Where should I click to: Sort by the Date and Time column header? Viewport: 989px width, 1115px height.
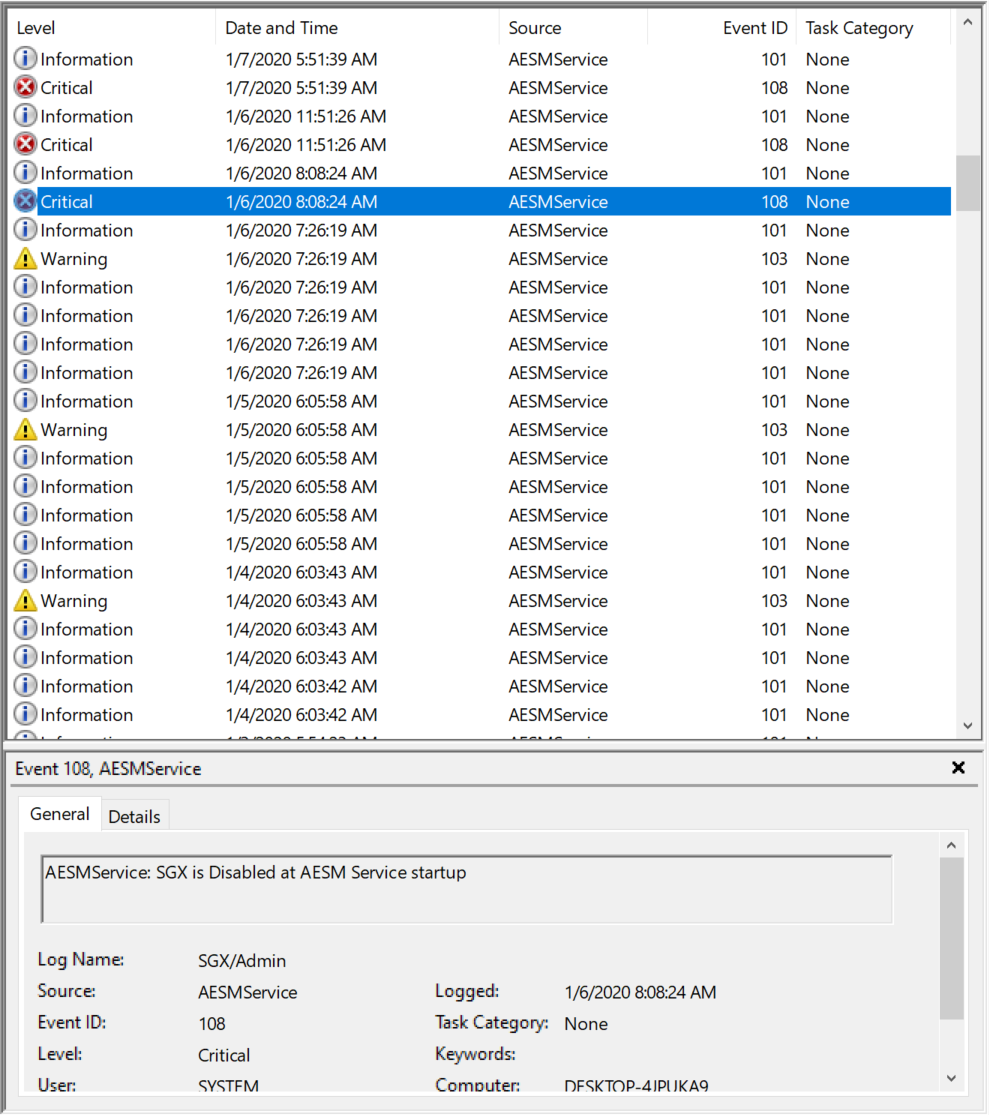(357, 28)
